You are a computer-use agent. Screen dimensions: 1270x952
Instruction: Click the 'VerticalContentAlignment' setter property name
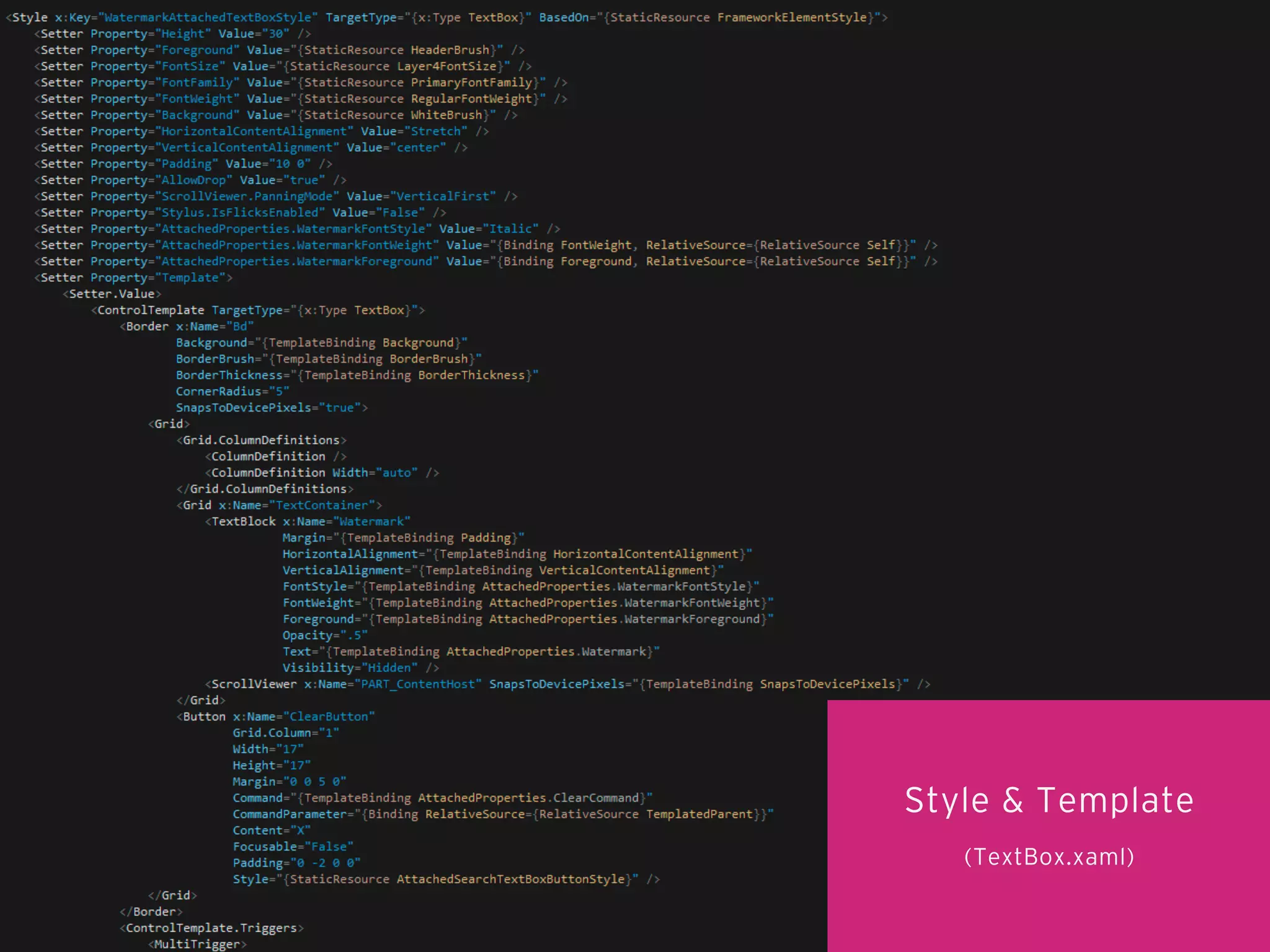coord(247,148)
